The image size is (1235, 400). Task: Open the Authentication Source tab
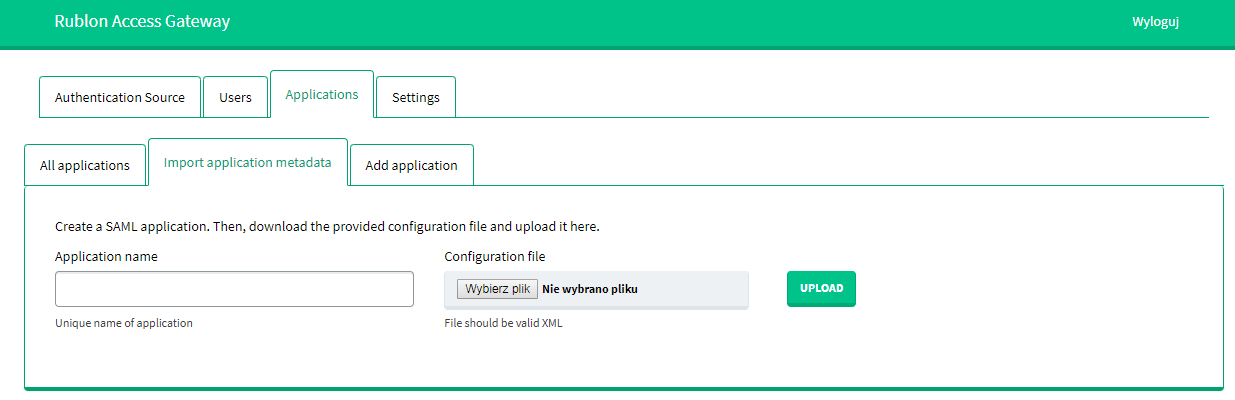tap(120, 97)
